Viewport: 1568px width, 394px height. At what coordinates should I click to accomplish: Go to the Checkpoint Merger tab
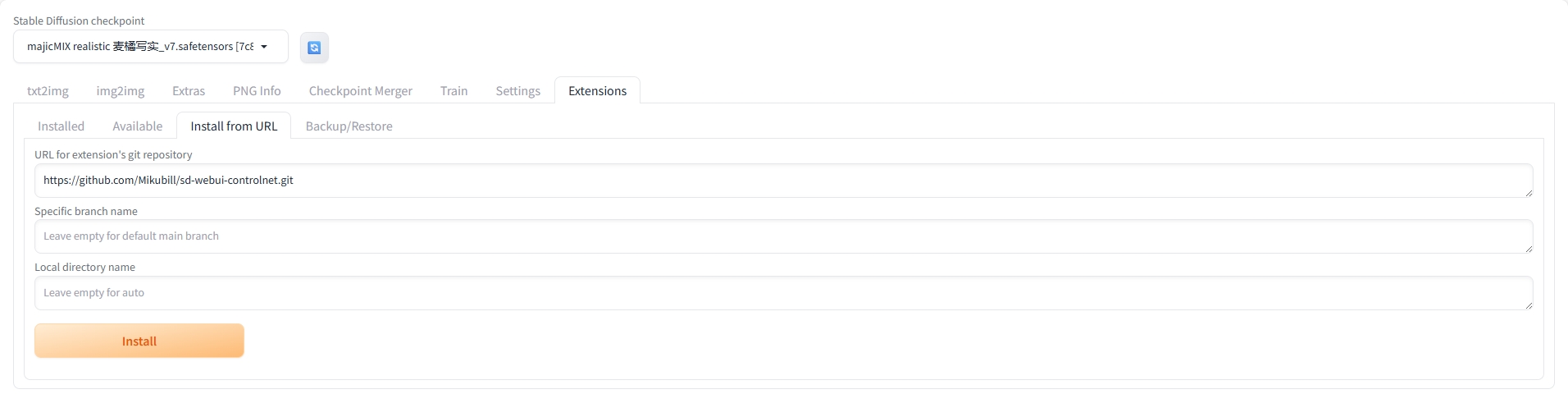(360, 90)
